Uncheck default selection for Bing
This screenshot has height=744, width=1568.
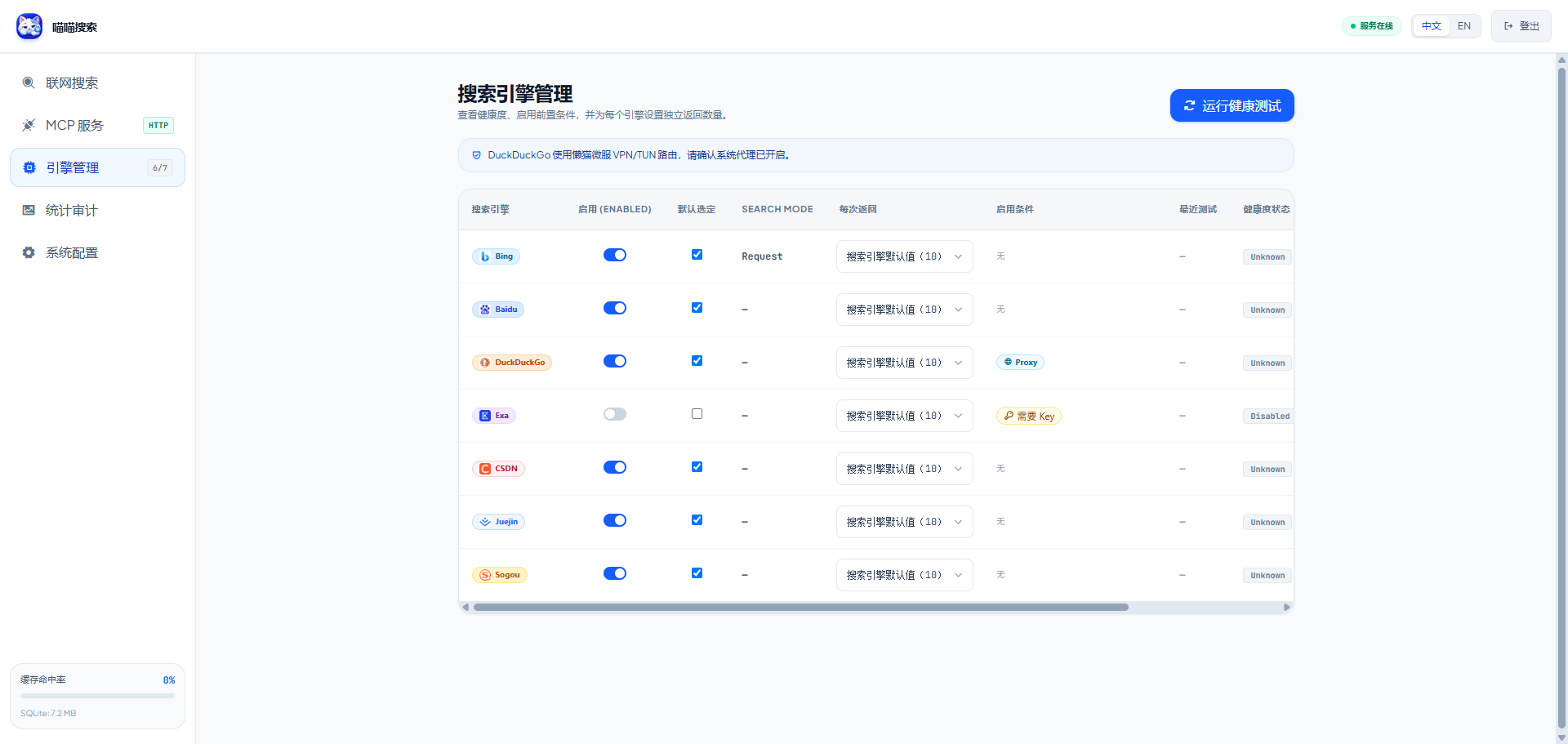[x=697, y=255]
